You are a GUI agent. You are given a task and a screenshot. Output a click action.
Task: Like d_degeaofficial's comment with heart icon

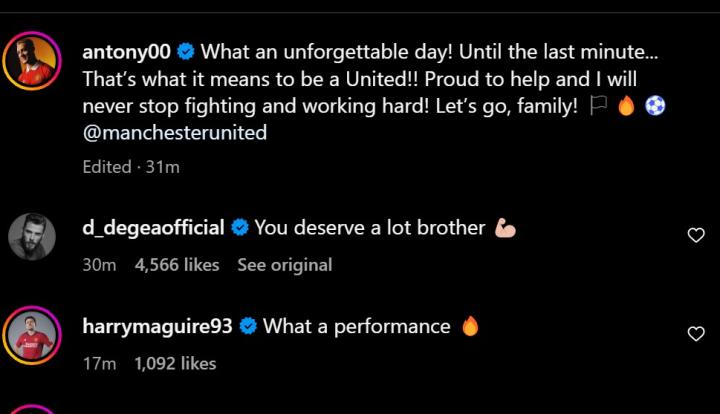tap(696, 235)
